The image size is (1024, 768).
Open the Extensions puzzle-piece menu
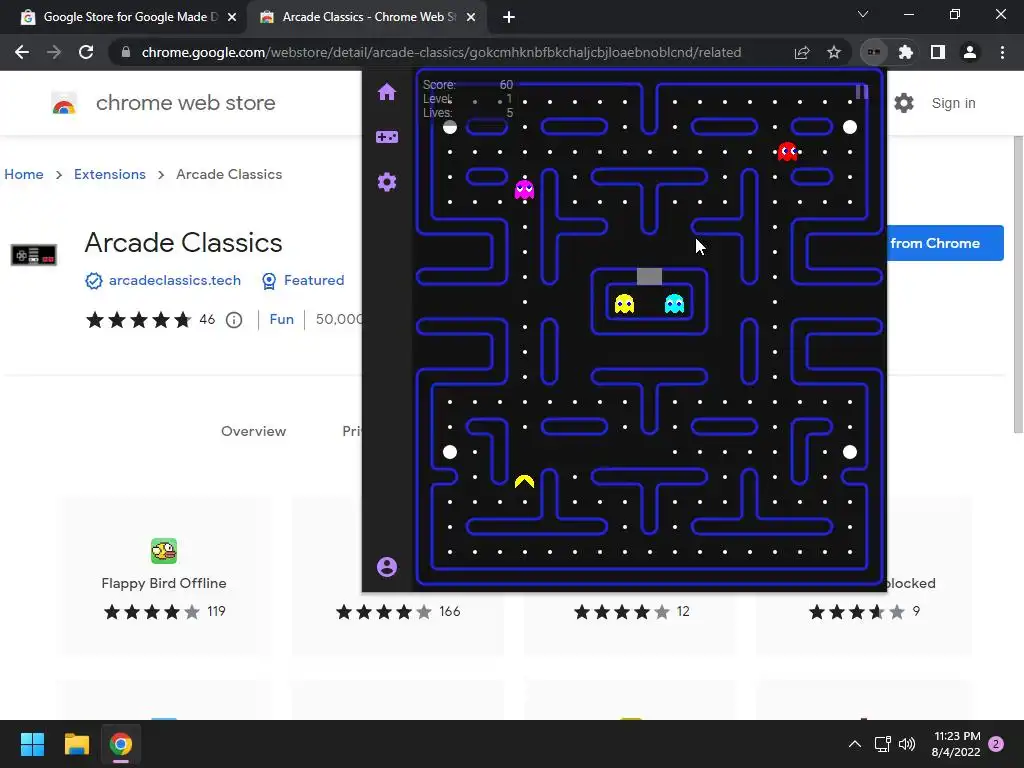pos(906,52)
